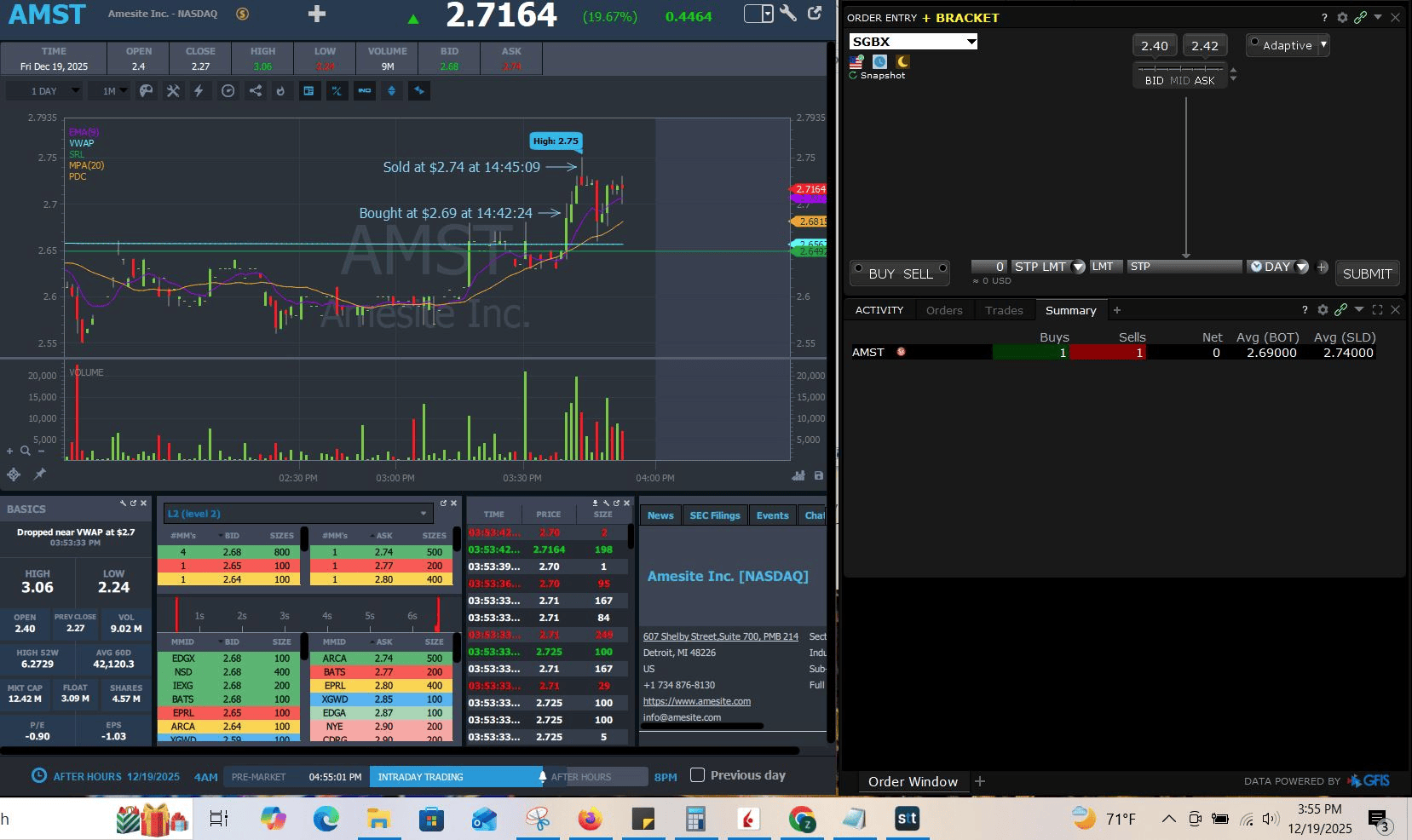Open chart tools wrench-and-hammer icon
1412x840 pixels.
pos(173,90)
